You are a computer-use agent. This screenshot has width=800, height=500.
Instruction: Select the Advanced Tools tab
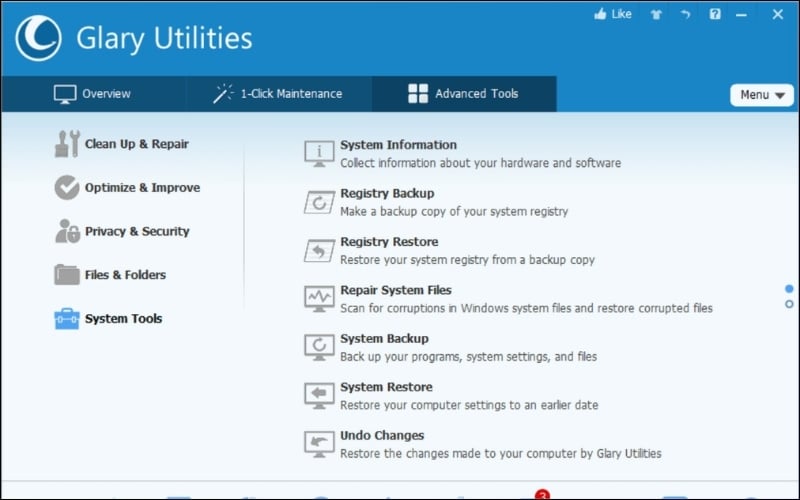tap(464, 94)
